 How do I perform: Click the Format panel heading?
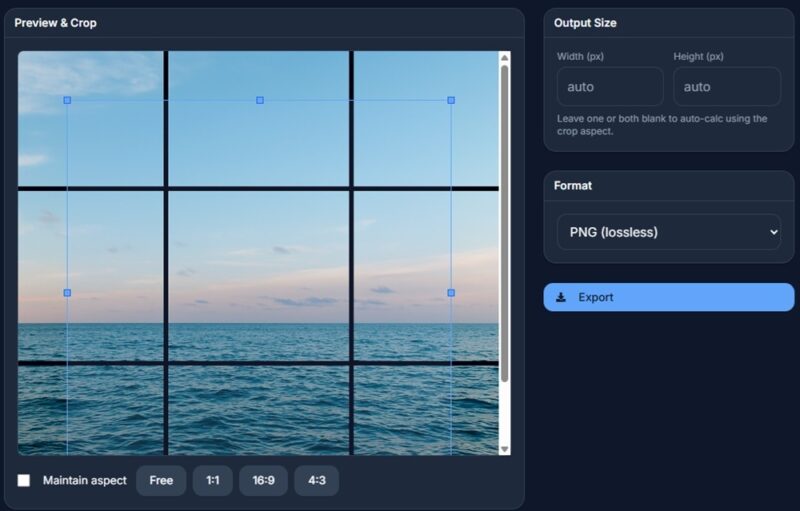[x=573, y=186]
